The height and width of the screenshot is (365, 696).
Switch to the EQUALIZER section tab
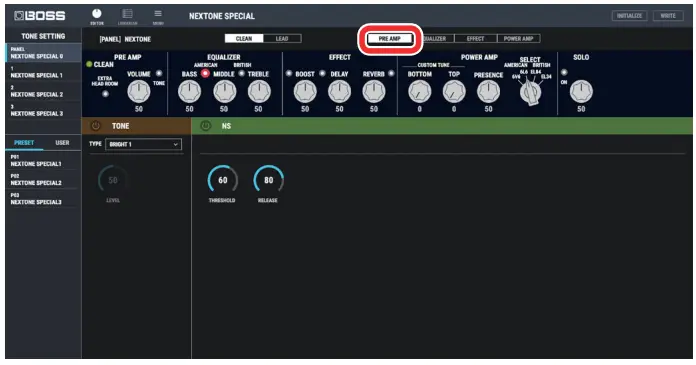(x=434, y=39)
